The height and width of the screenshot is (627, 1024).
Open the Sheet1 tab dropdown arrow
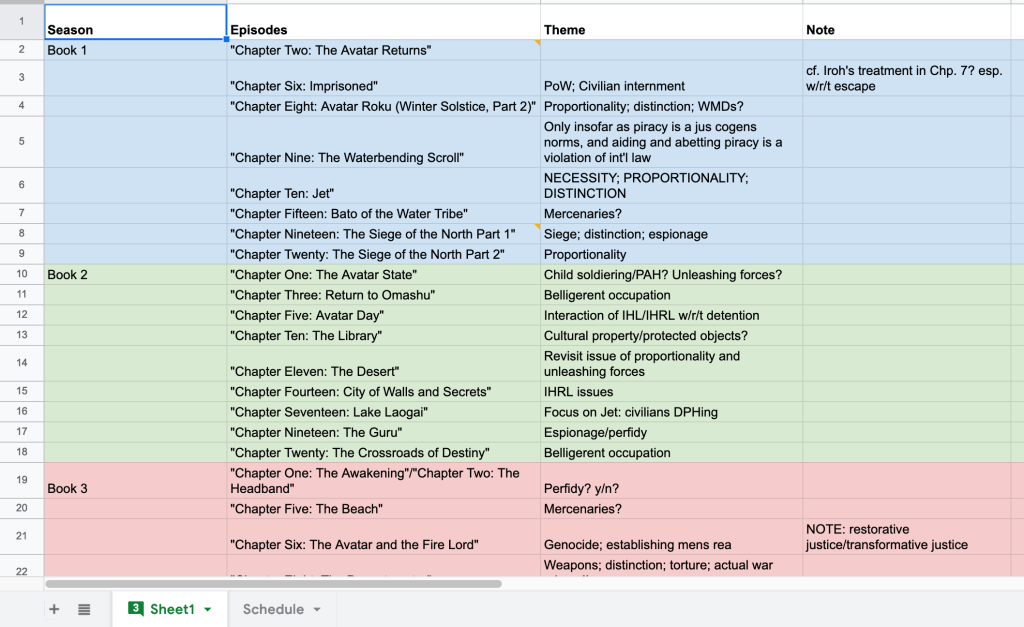point(208,609)
